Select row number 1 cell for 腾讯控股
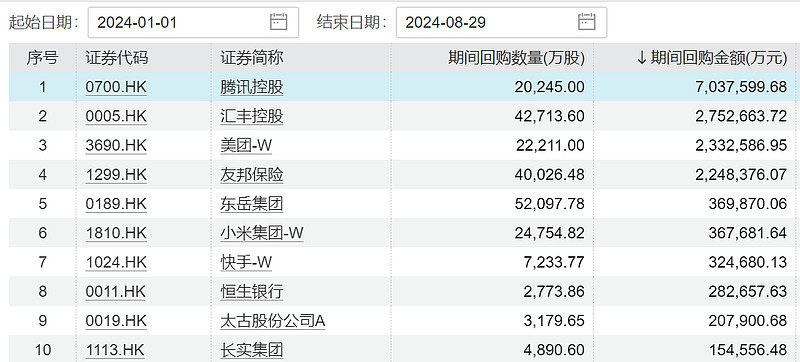This screenshot has width=800, height=362. click(42, 87)
